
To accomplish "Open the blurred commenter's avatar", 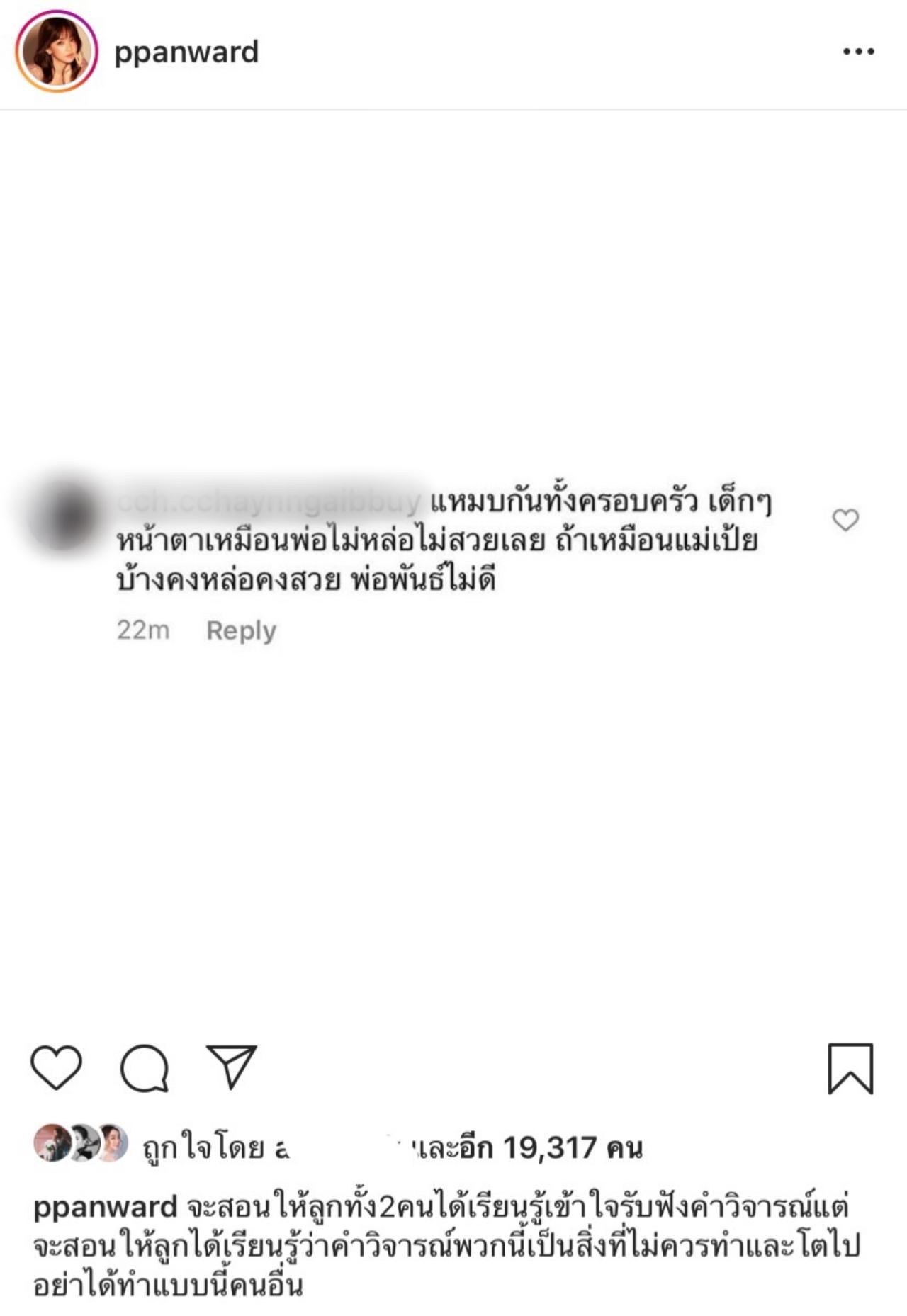I will coord(64,515).
